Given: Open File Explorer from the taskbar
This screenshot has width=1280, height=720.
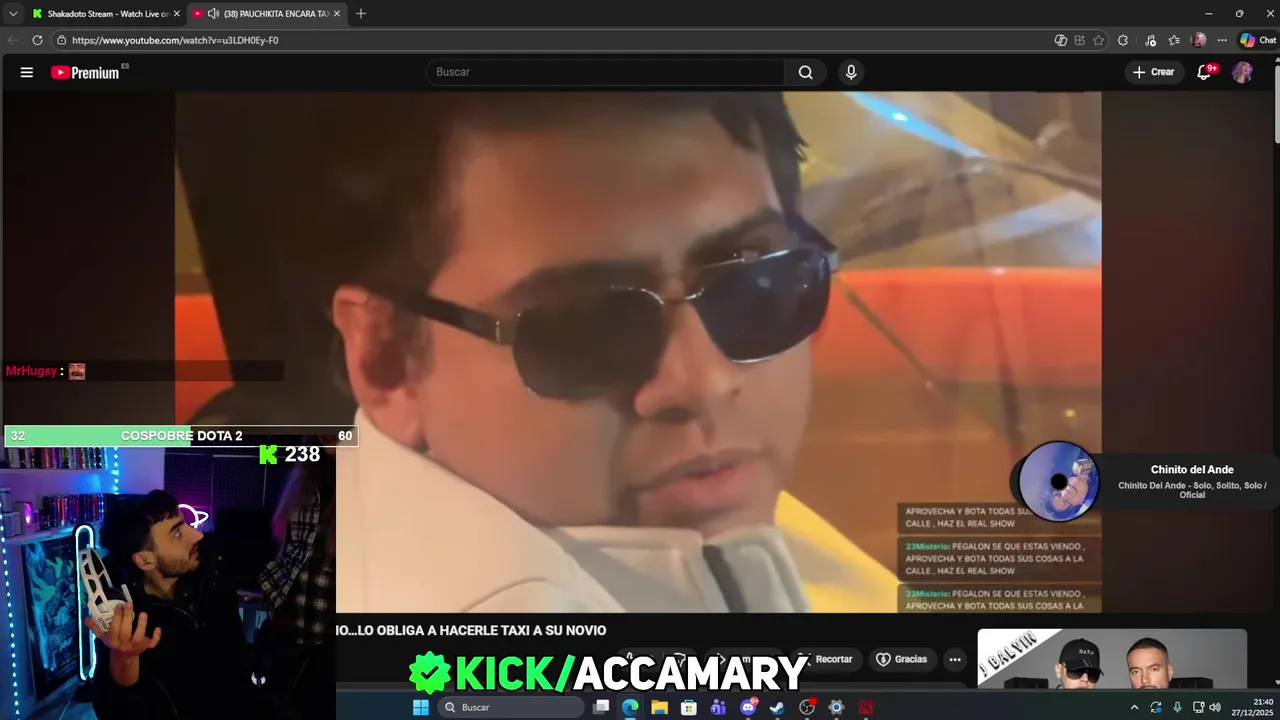Looking at the screenshot, I should click(659, 707).
